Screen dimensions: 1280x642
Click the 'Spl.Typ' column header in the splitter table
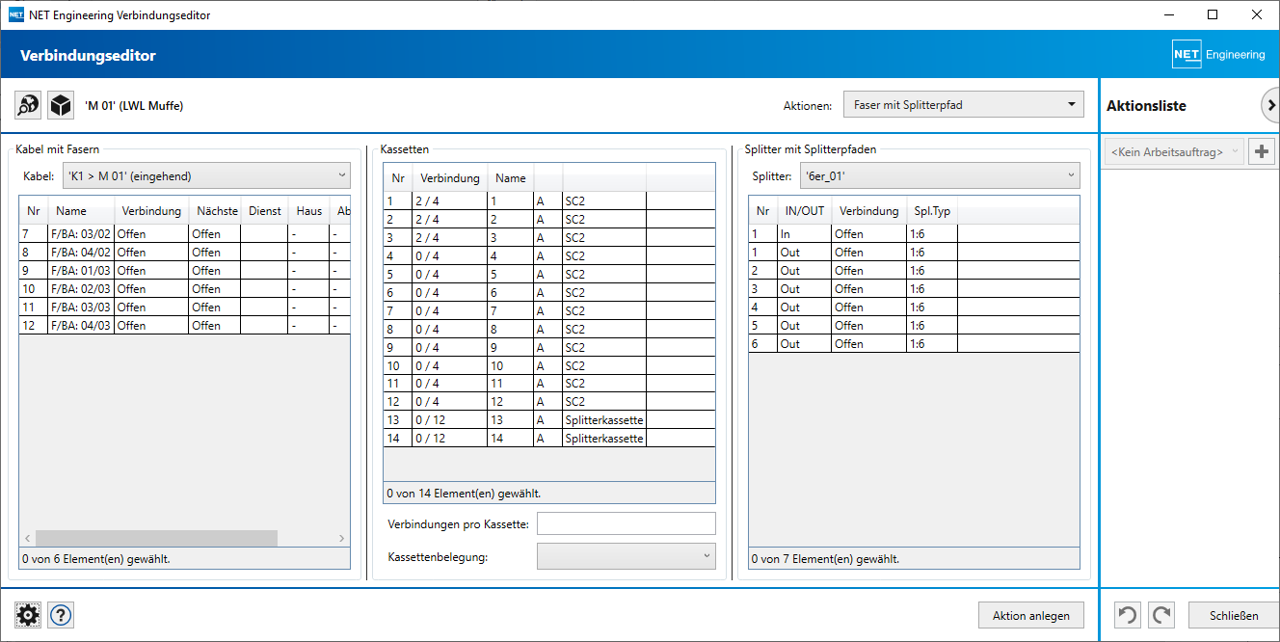(932, 211)
